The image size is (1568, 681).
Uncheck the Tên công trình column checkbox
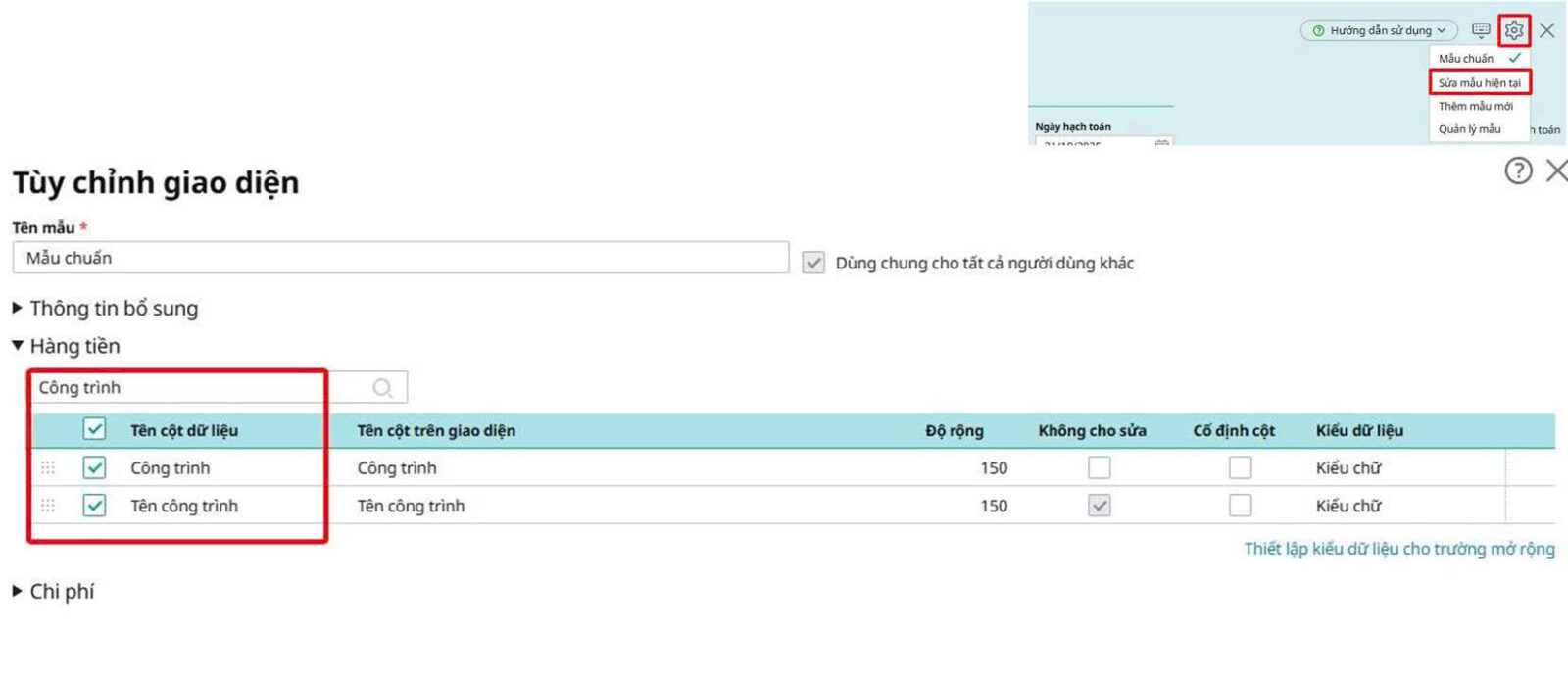[94, 506]
